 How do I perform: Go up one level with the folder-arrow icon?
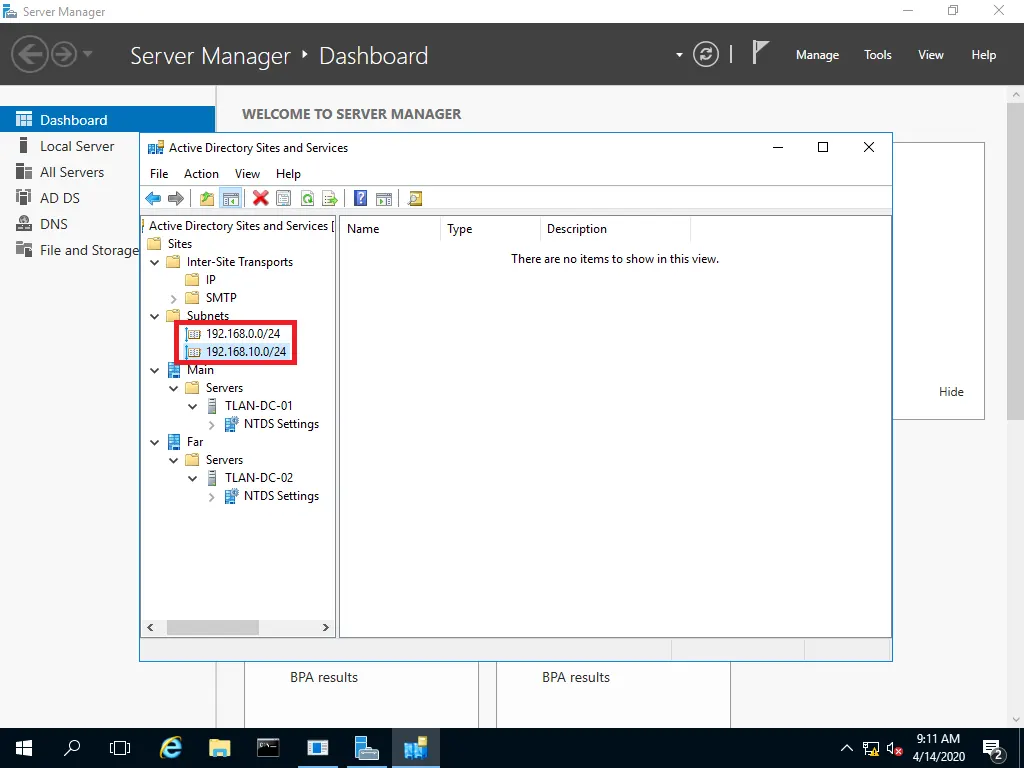207,199
